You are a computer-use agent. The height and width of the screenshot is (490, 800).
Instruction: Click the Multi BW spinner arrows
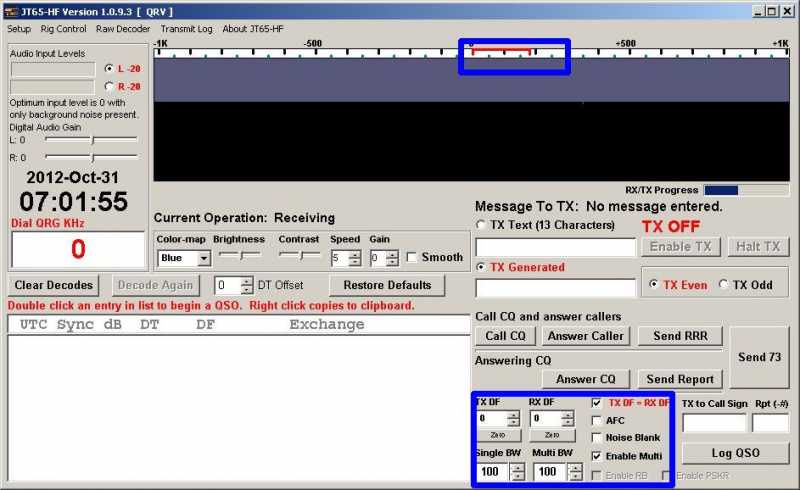click(x=575, y=472)
